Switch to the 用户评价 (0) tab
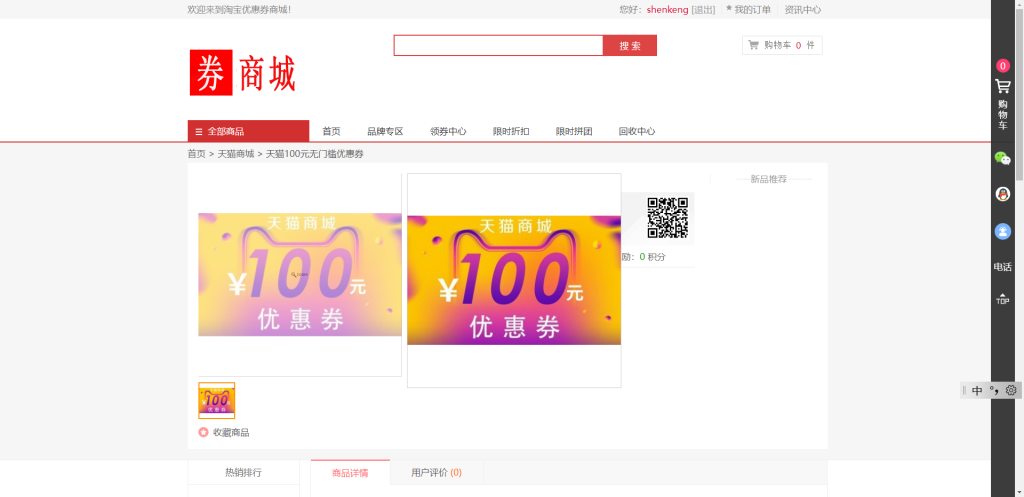The width and height of the screenshot is (1024, 497). (436, 472)
